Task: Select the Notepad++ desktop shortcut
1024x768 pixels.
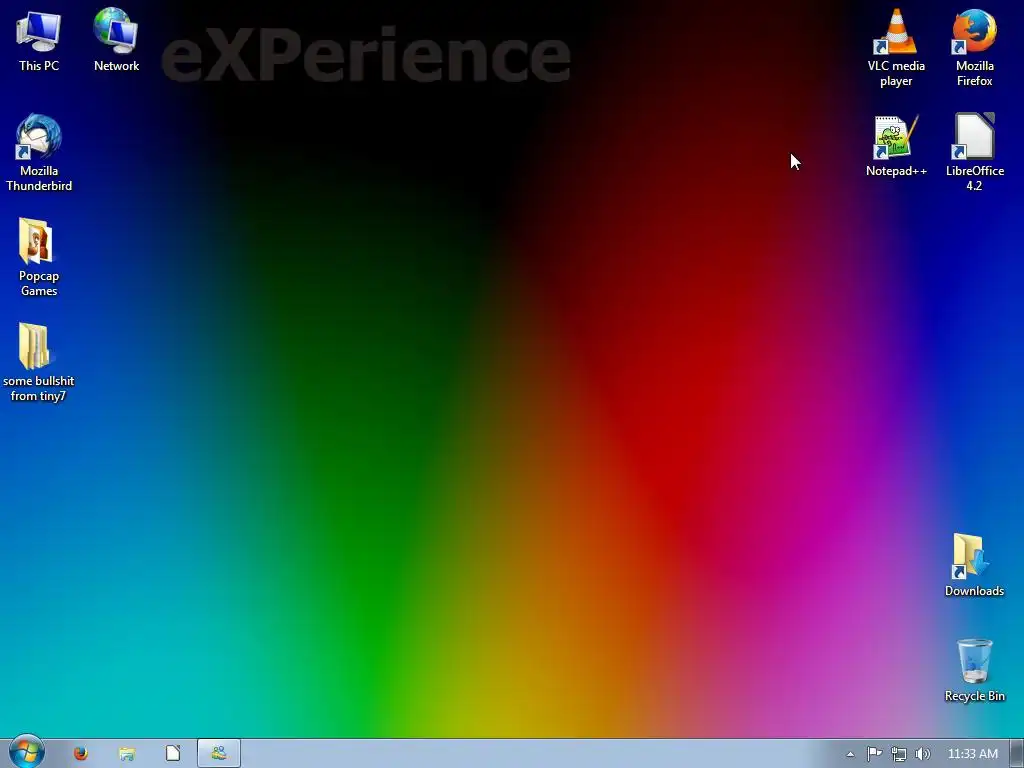Action: click(x=896, y=146)
